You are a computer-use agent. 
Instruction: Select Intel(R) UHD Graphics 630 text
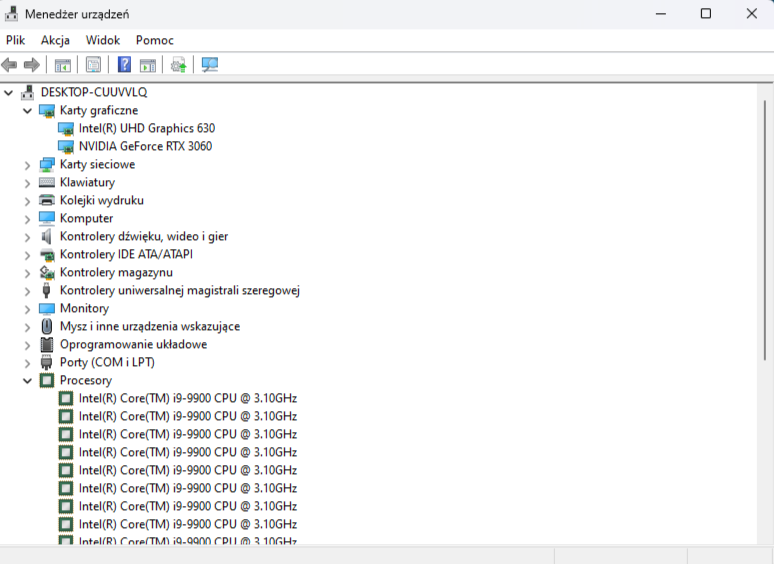[x=147, y=128]
